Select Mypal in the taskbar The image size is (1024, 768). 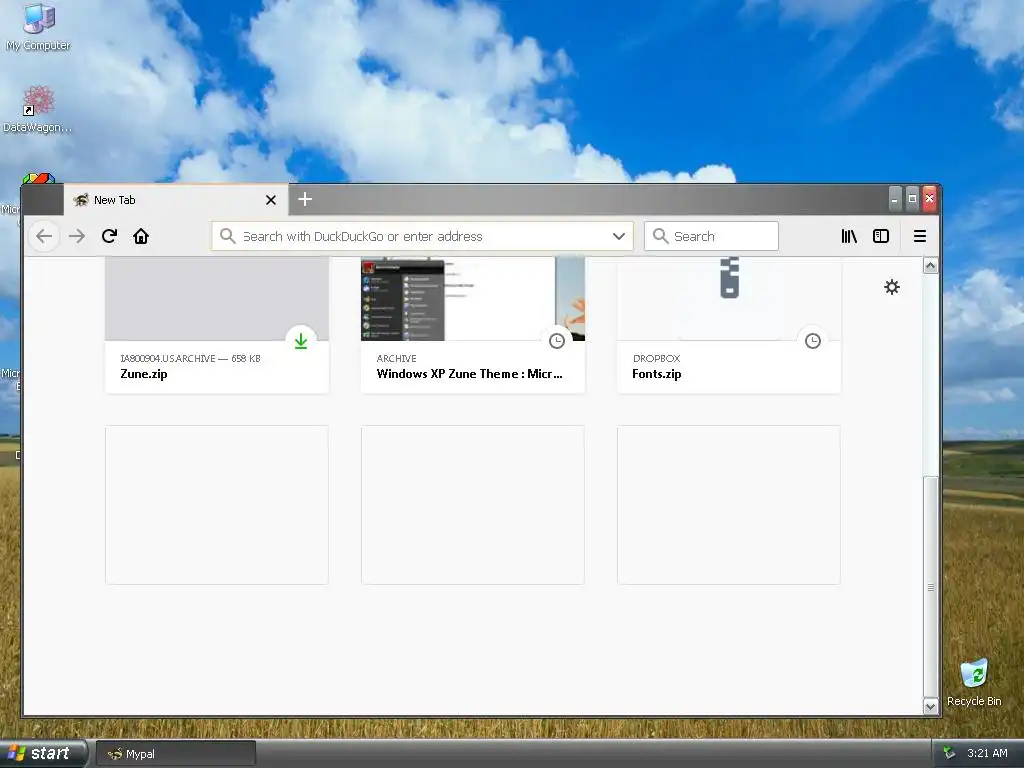[176, 754]
